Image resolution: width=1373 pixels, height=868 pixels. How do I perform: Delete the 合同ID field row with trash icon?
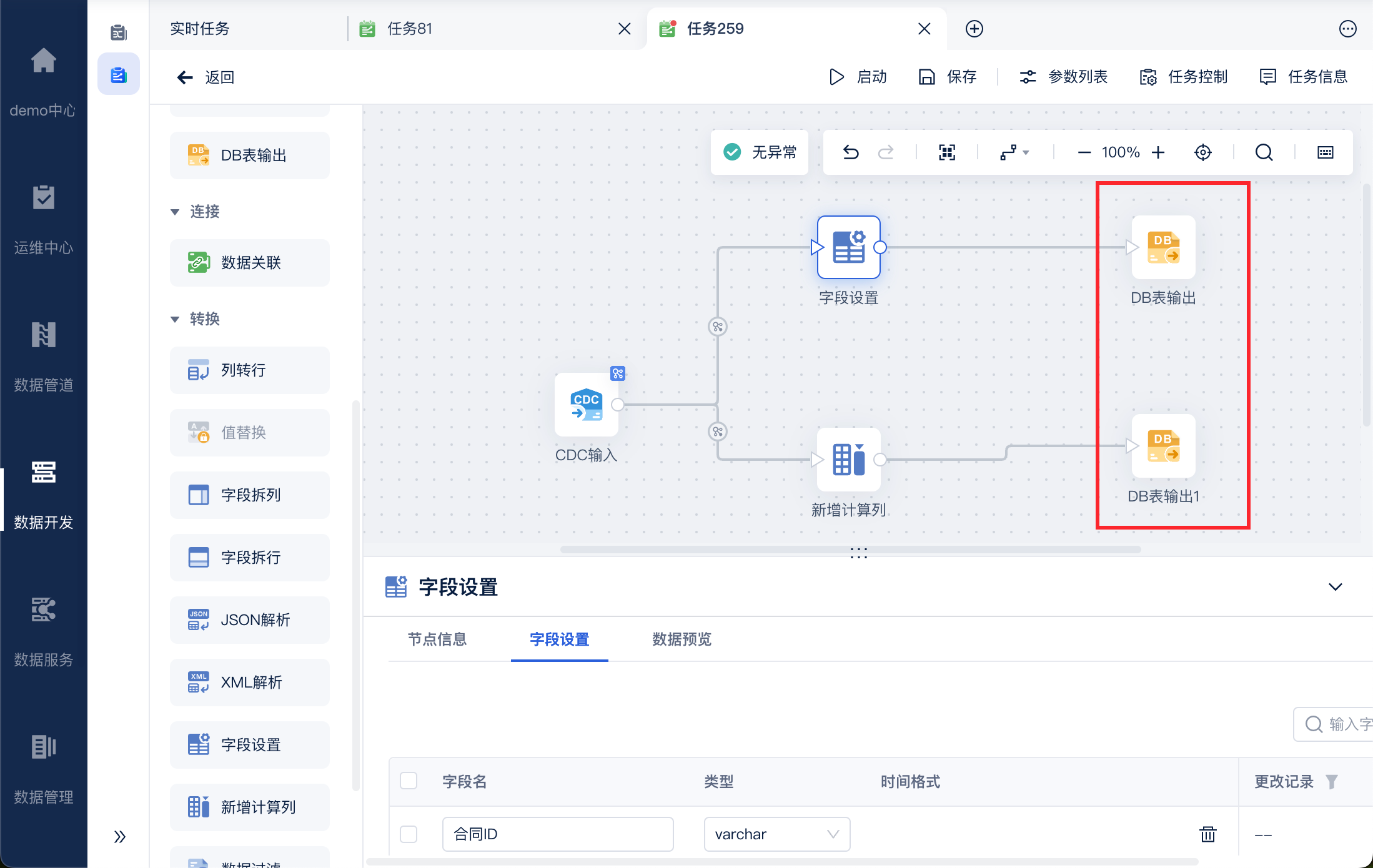(1207, 834)
